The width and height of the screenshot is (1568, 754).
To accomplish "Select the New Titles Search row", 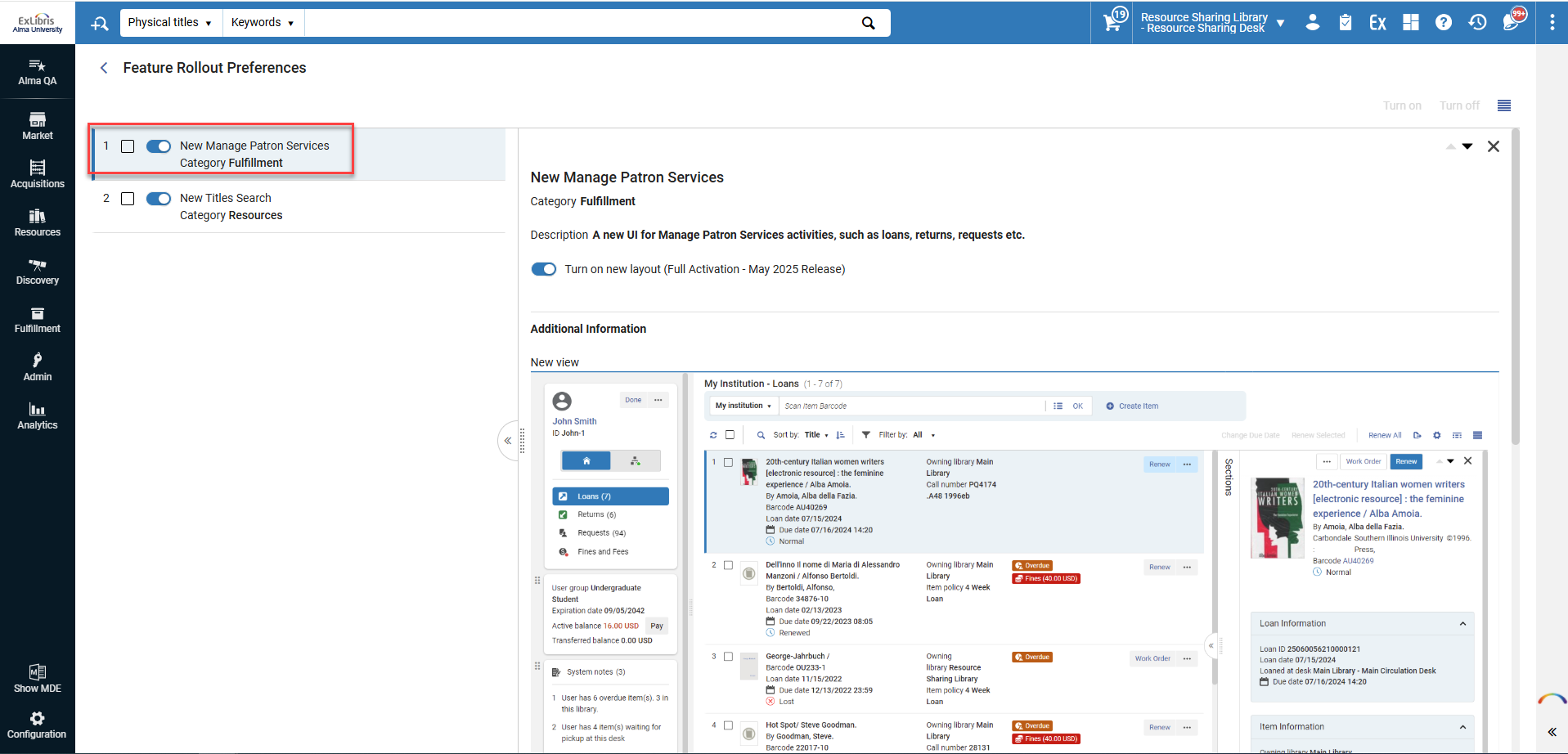I will pos(299,207).
